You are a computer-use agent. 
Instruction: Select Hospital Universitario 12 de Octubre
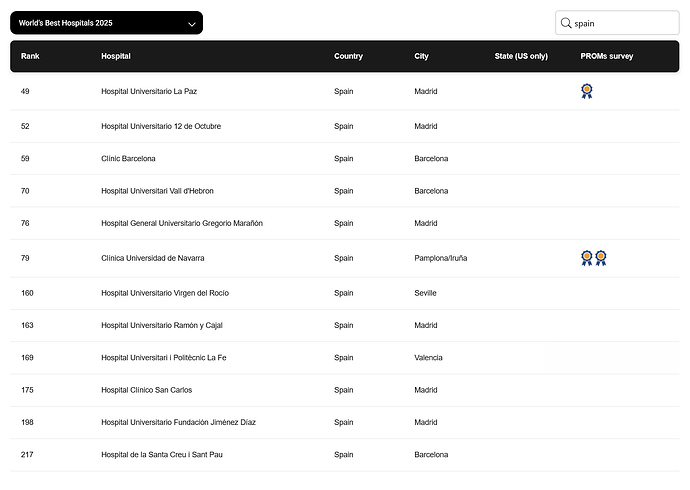click(161, 126)
